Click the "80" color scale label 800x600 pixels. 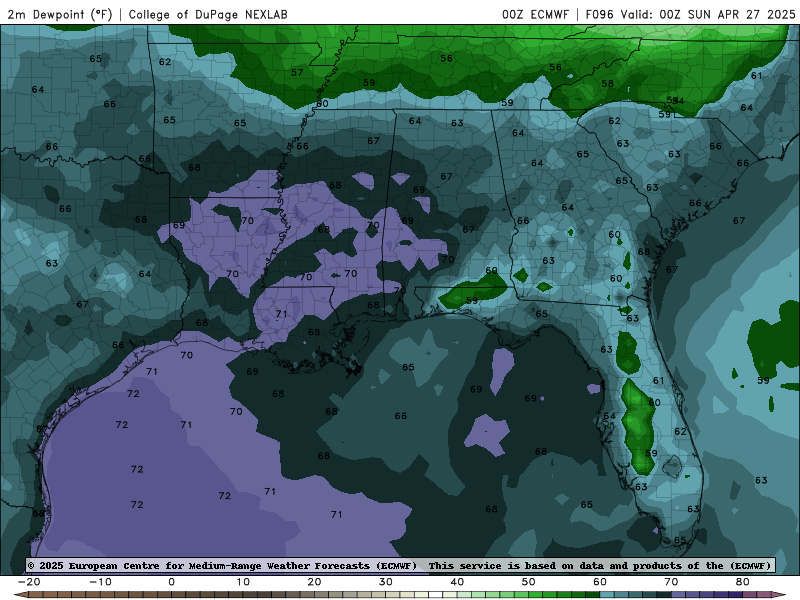point(743,582)
